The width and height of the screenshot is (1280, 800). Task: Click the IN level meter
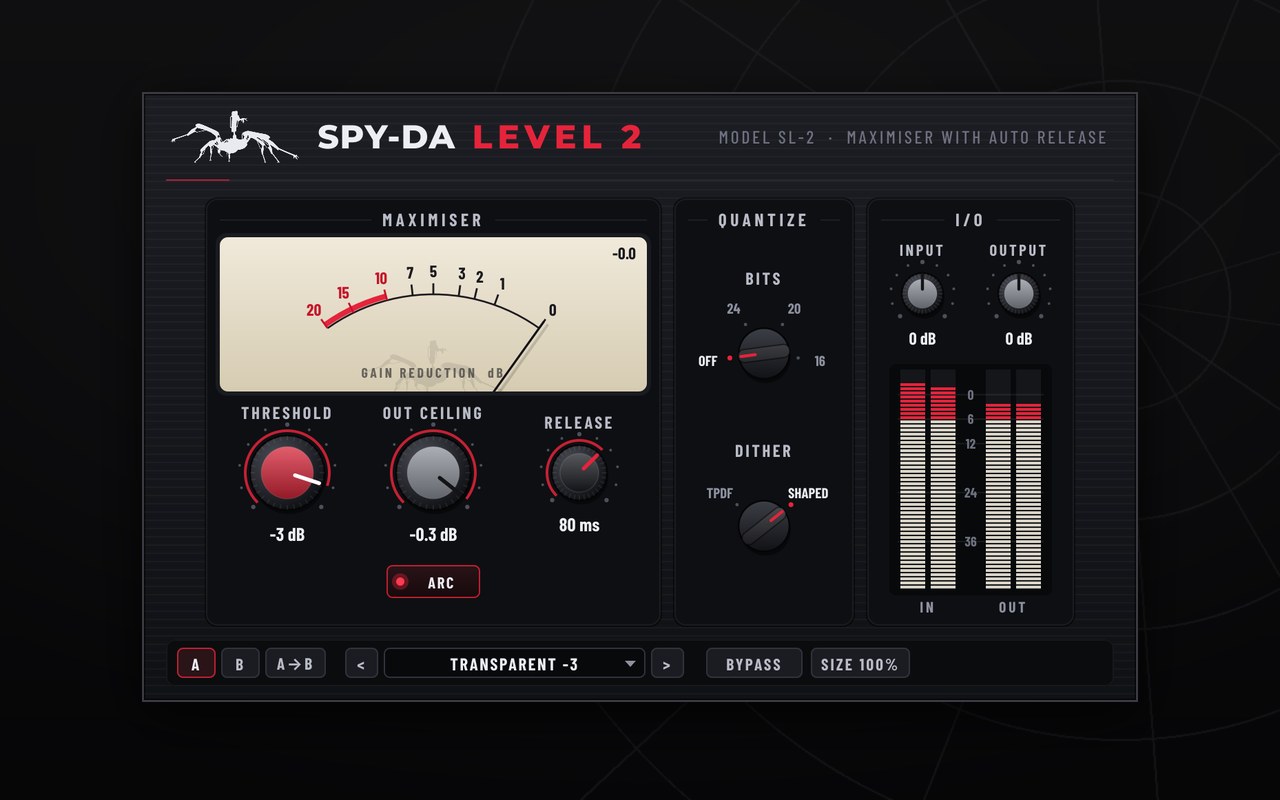click(928, 479)
